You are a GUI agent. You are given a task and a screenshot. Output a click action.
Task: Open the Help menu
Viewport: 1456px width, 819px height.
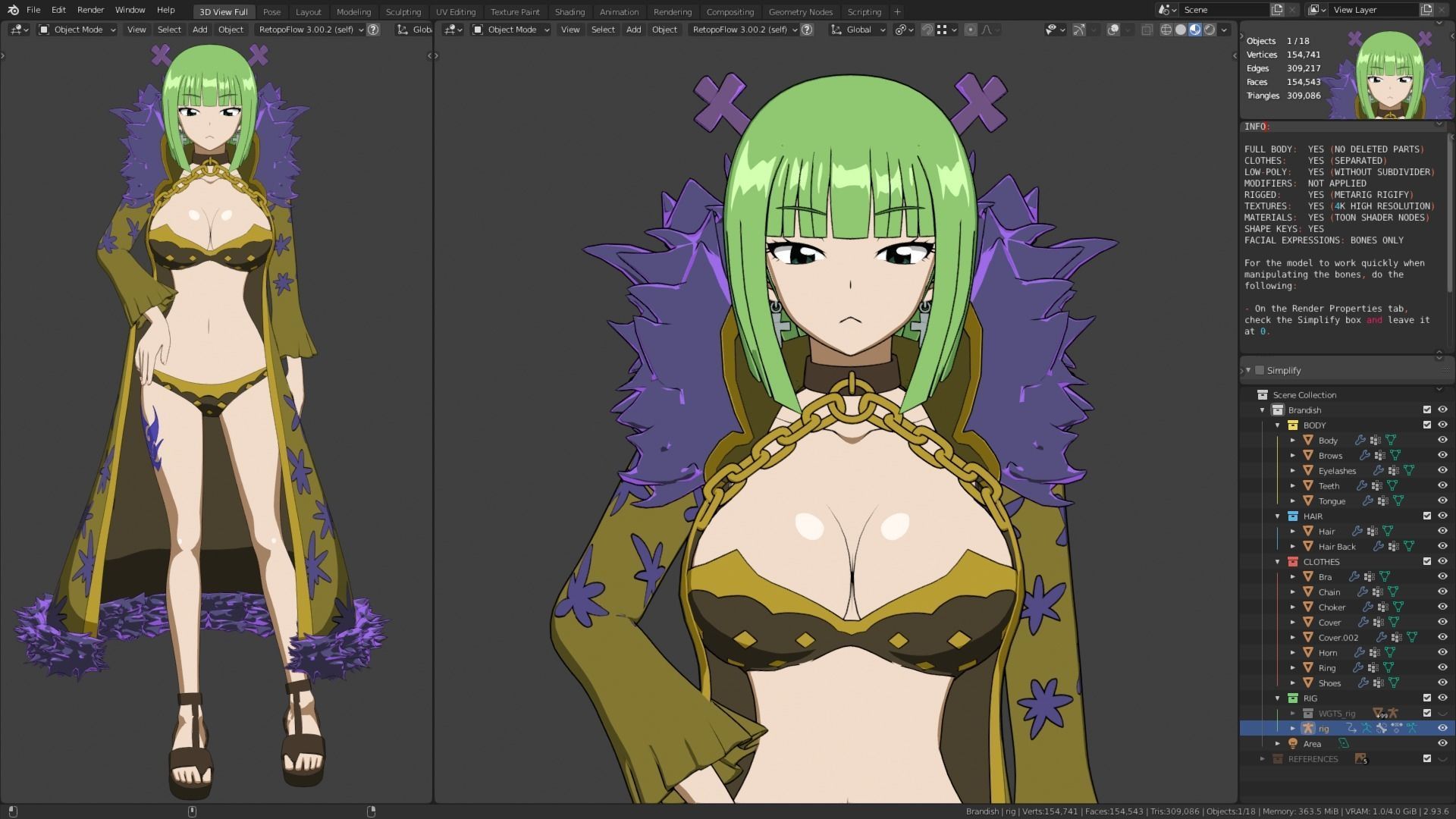(x=165, y=10)
